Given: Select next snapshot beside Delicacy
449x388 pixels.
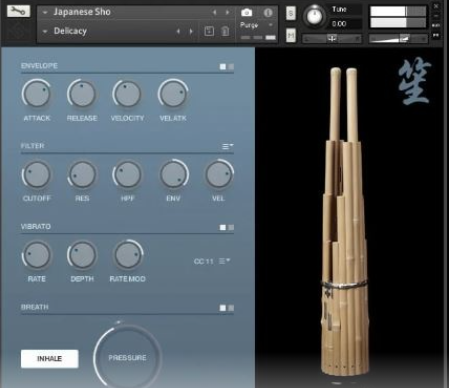Looking at the screenshot, I should point(191,31).
